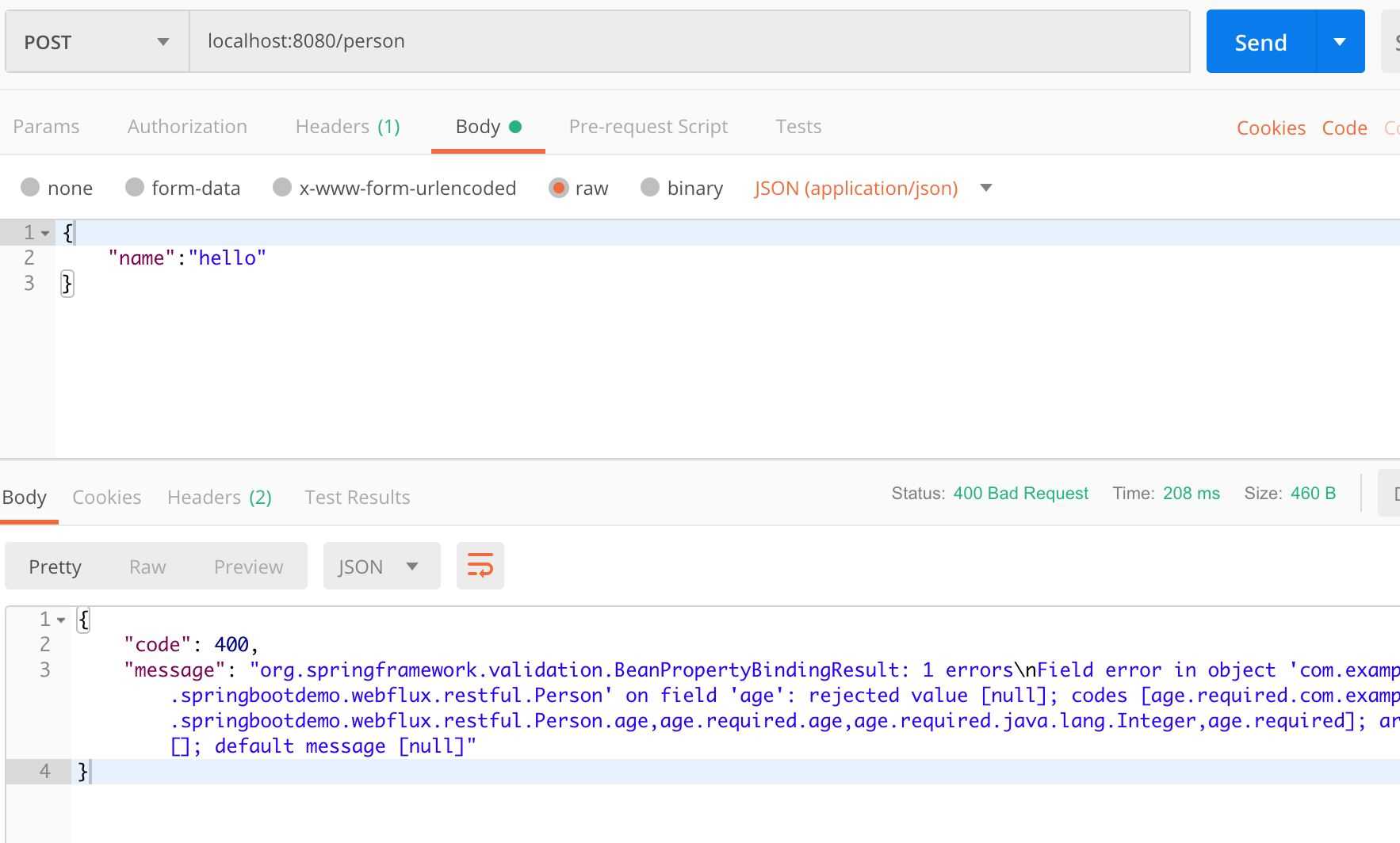
Task: Open the Pre-request Script tab
Action: tap(648, 126)
